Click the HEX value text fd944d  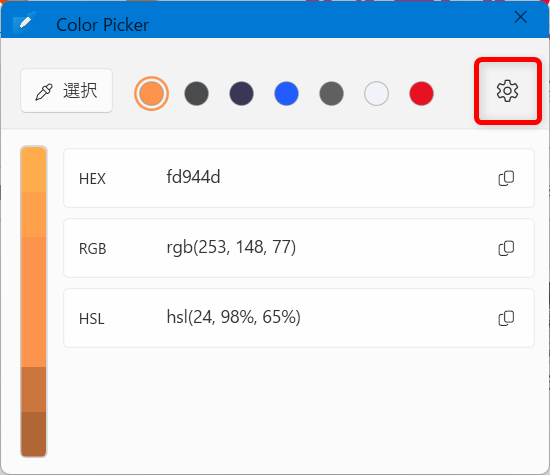193,176
